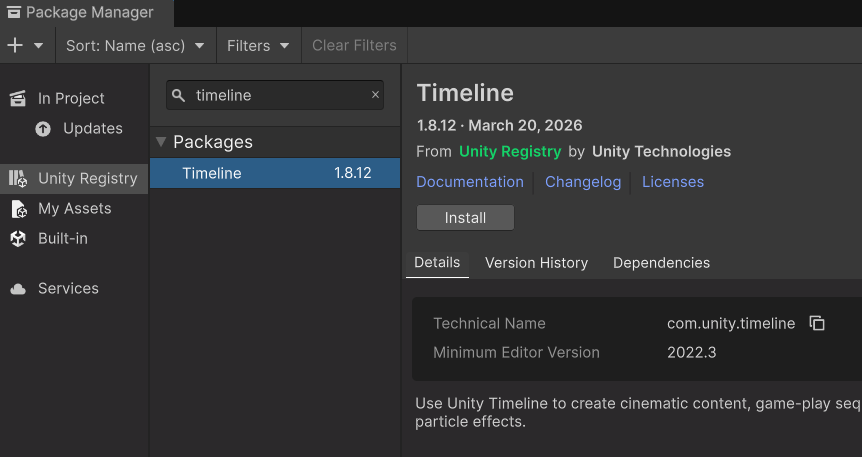Select the Unity Registry icon
Viewport: 862px width, 457px height.
[17, 178]
